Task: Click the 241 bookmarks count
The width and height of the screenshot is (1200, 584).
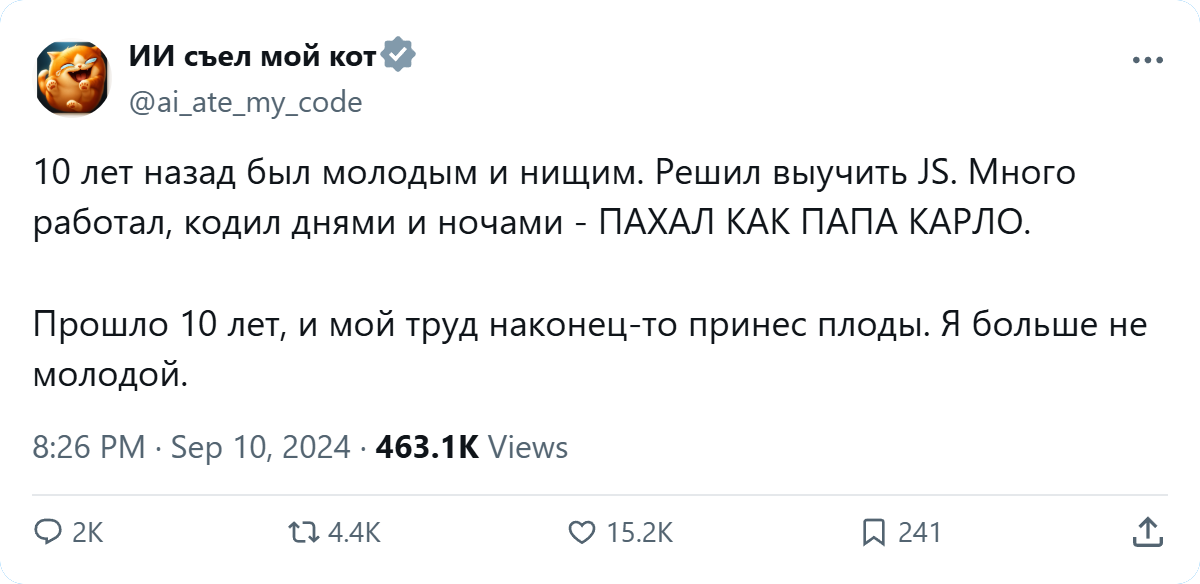Action: click(920, 533)
